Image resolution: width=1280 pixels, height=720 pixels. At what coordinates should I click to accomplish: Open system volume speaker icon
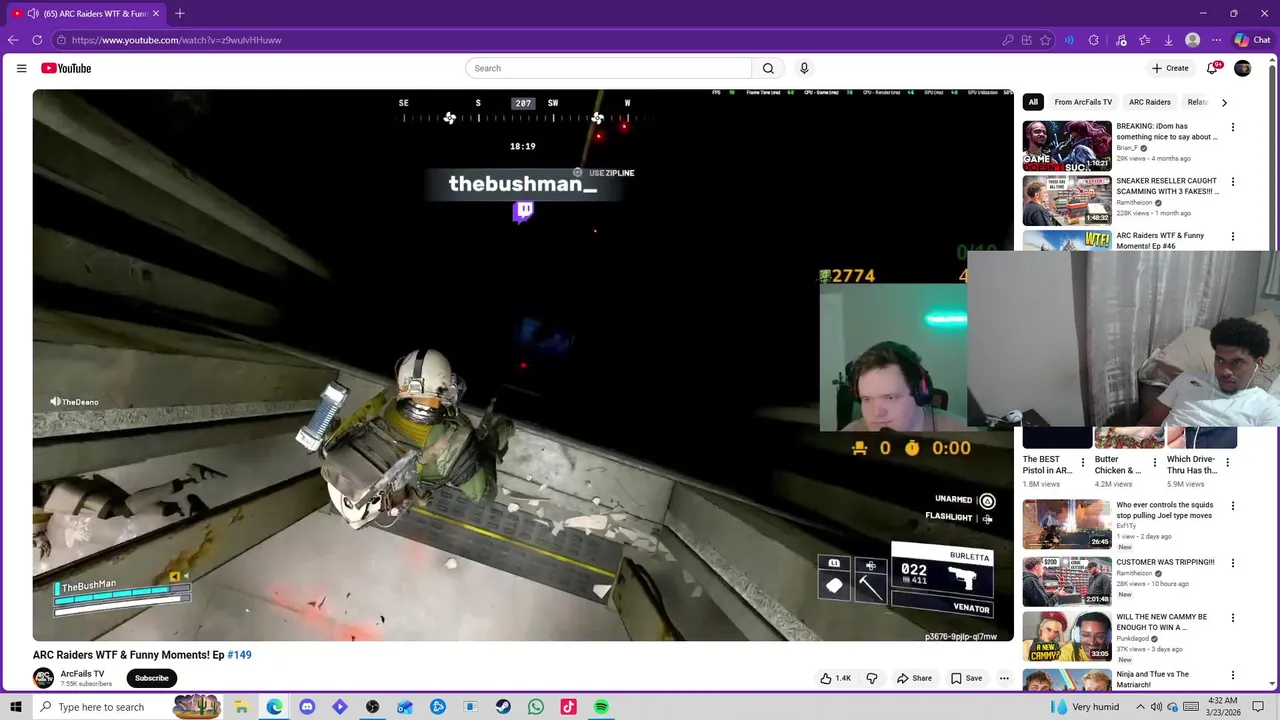click(x=1157, y=707)
